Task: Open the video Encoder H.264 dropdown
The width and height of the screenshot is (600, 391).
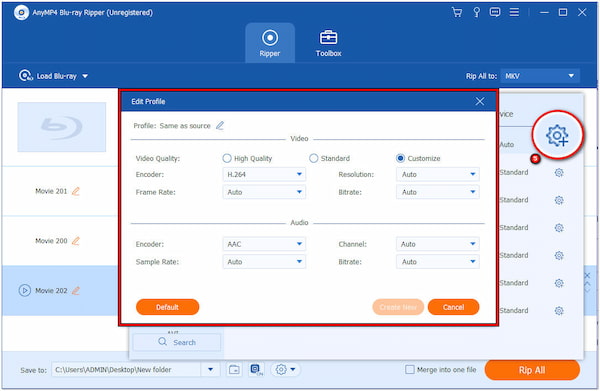Action: point(264,174)
